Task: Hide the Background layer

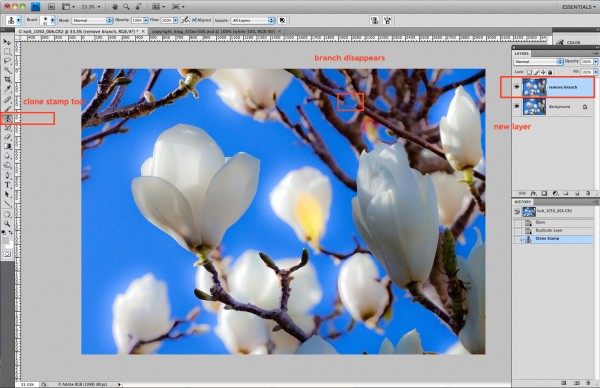Action: [517, 106]
